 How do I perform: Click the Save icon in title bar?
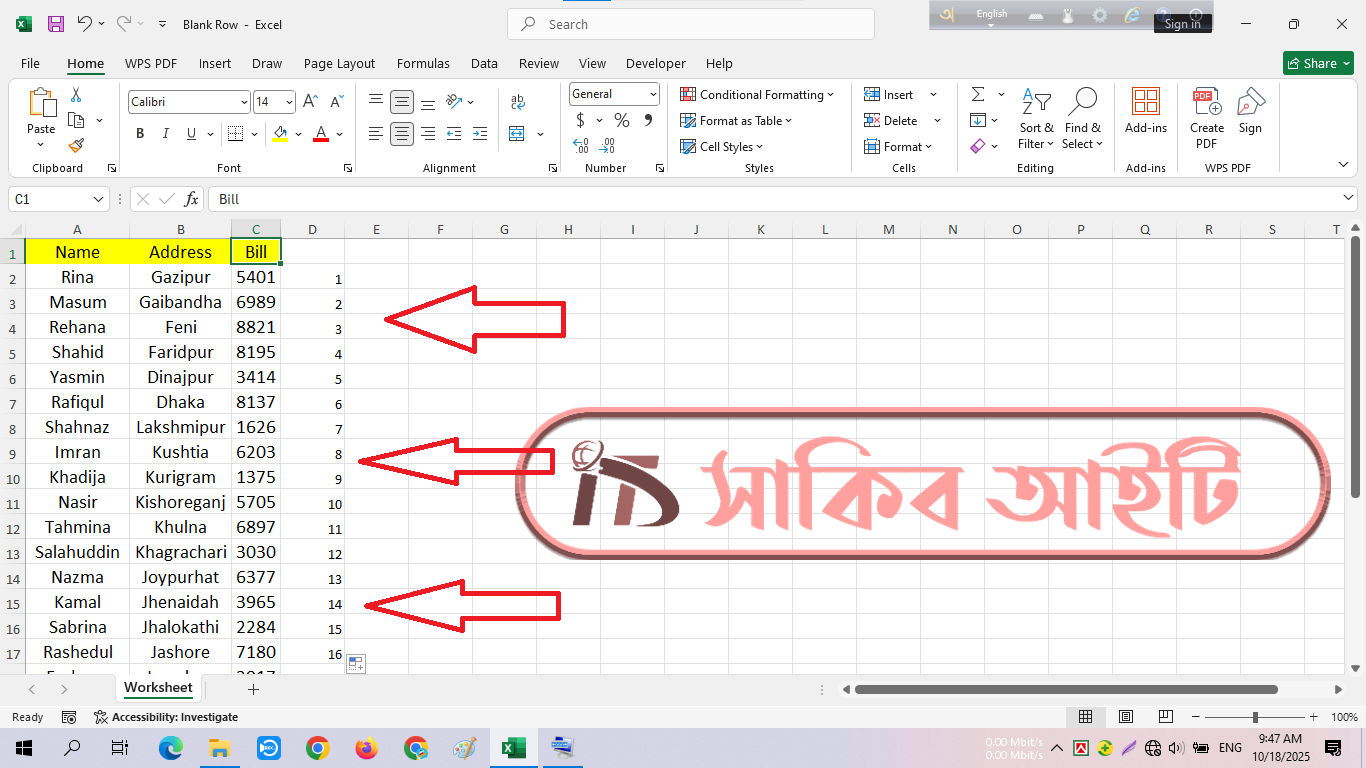pyautogui.click(x=56, y=24)
